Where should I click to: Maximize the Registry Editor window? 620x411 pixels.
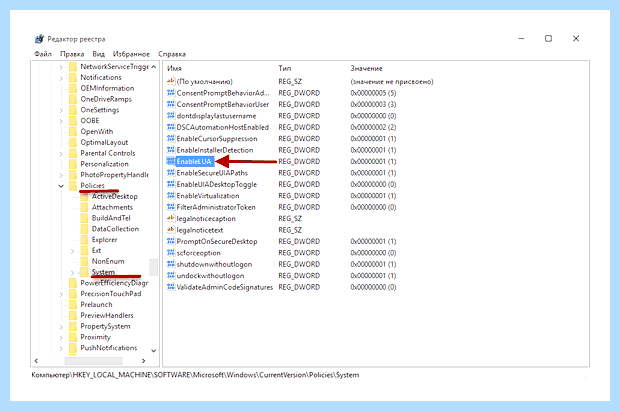(548, 38)
